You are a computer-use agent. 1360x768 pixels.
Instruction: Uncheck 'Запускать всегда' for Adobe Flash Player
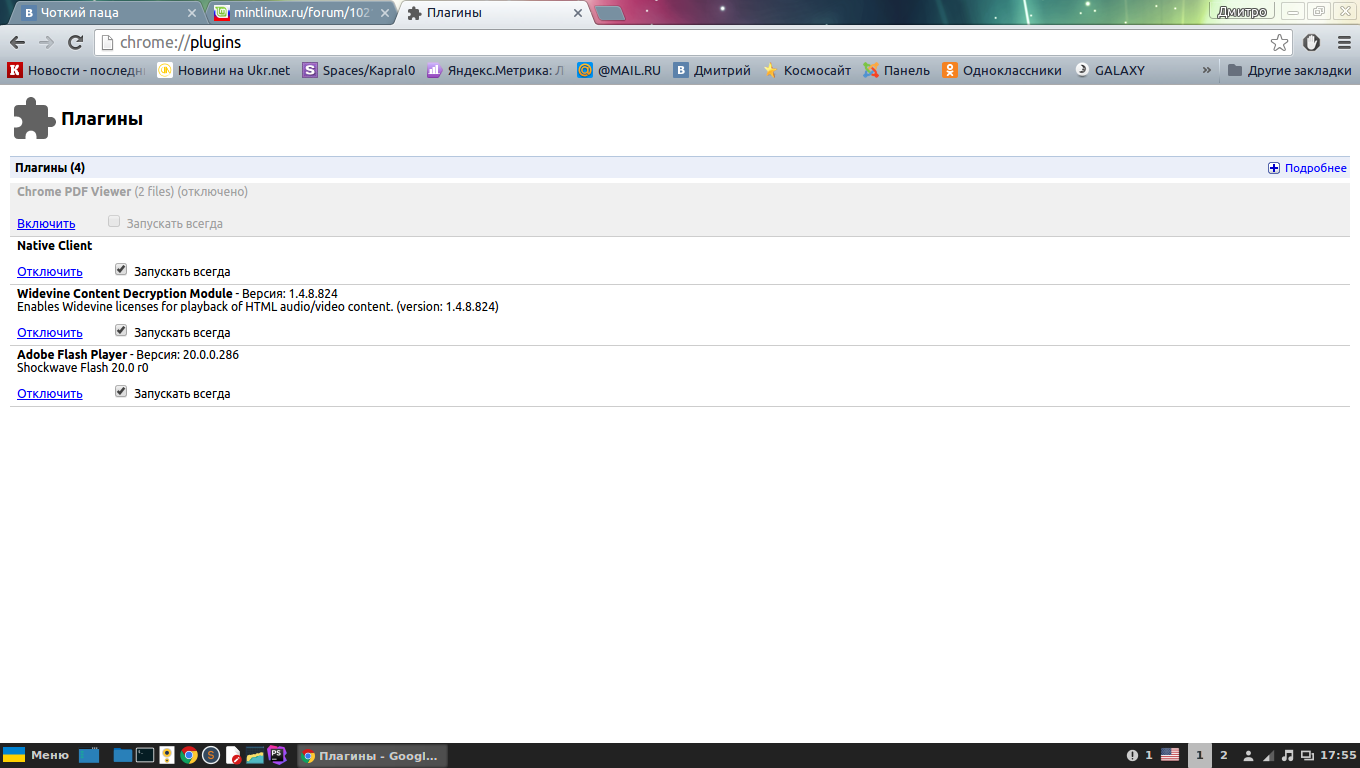point(121,392)
